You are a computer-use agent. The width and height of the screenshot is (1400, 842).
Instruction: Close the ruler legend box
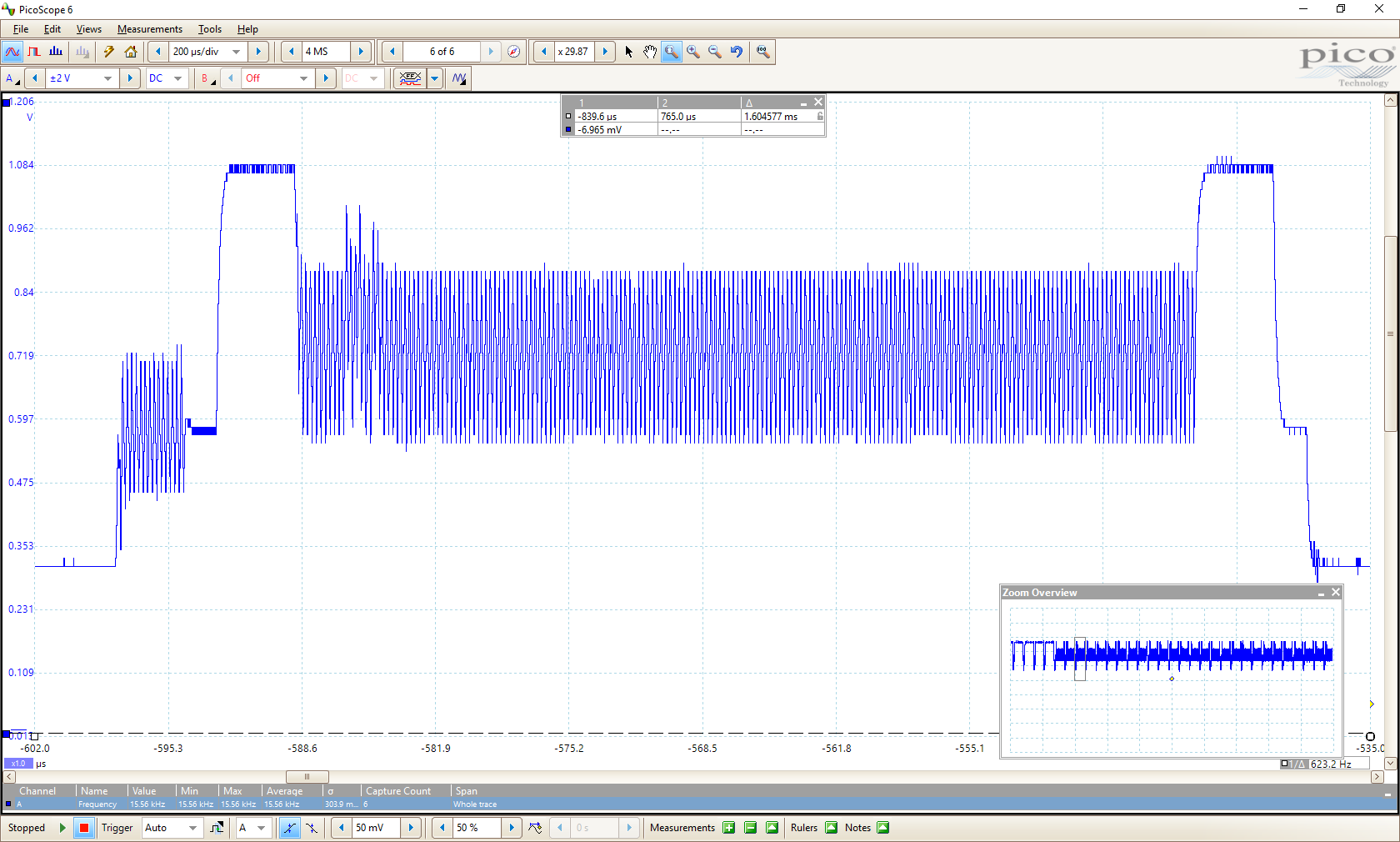818,103
